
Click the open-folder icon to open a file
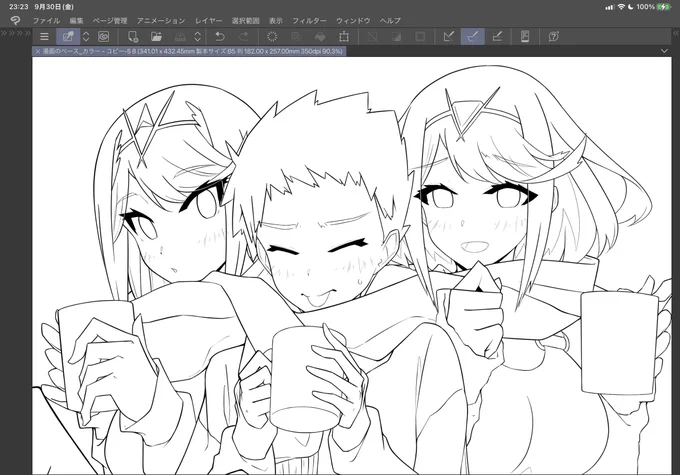156,37
